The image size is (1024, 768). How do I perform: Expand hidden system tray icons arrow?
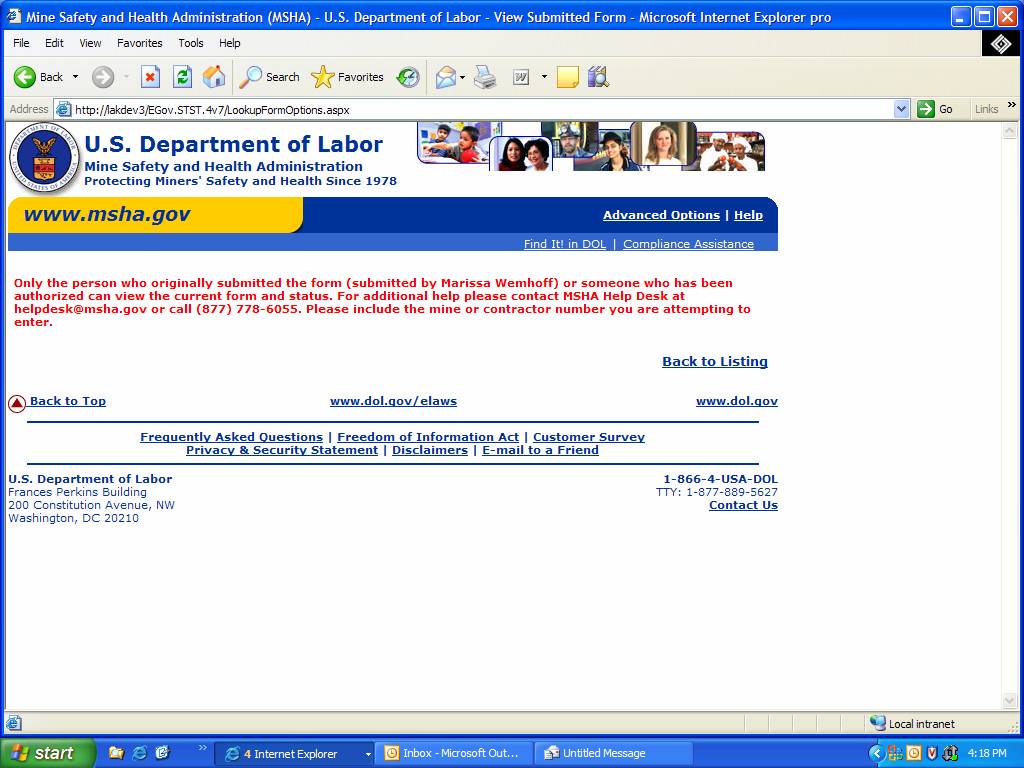pos(876,753)
